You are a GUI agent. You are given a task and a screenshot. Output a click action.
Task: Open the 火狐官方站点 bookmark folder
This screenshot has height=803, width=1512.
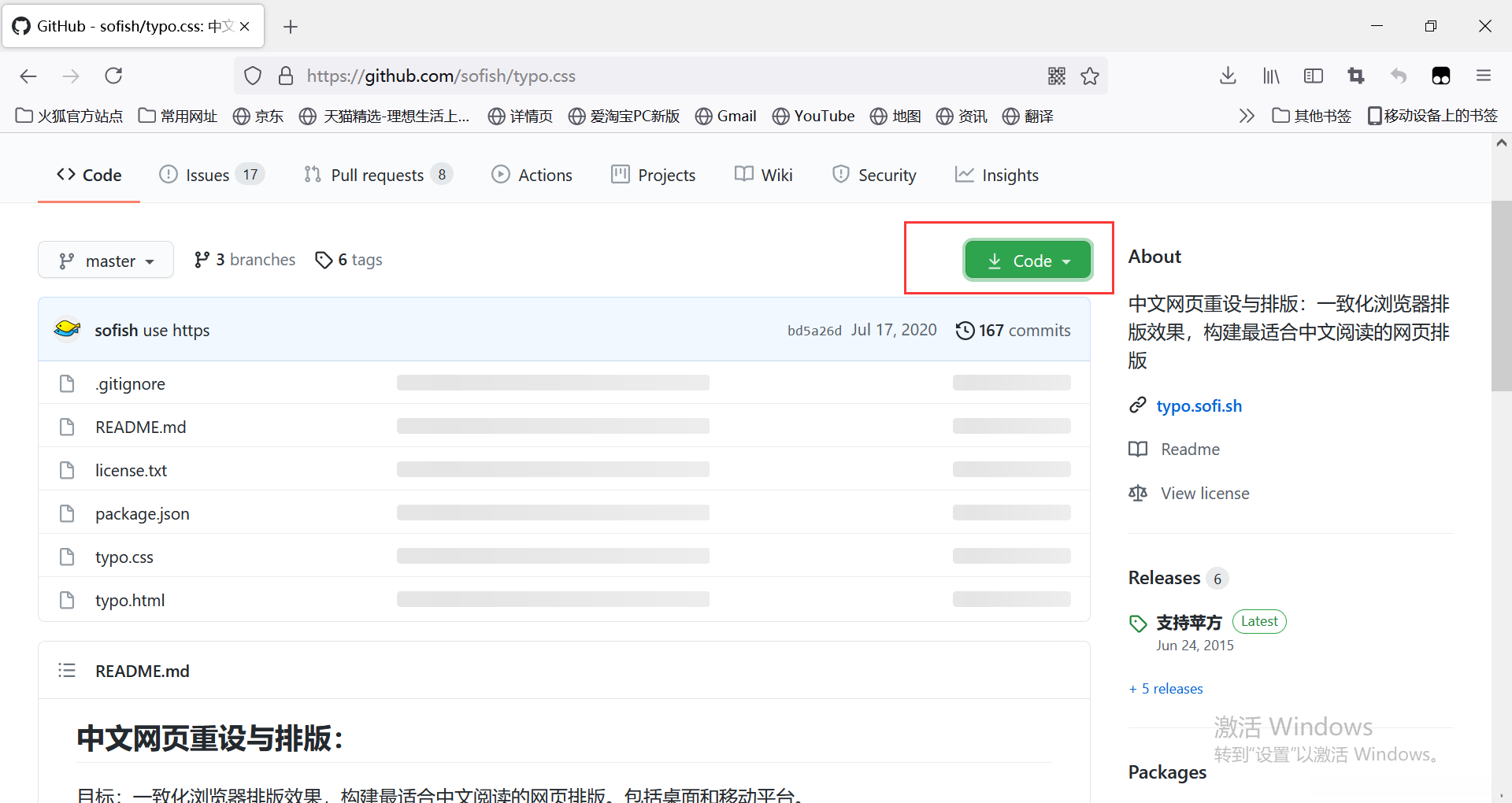click(x=69, y=117)
